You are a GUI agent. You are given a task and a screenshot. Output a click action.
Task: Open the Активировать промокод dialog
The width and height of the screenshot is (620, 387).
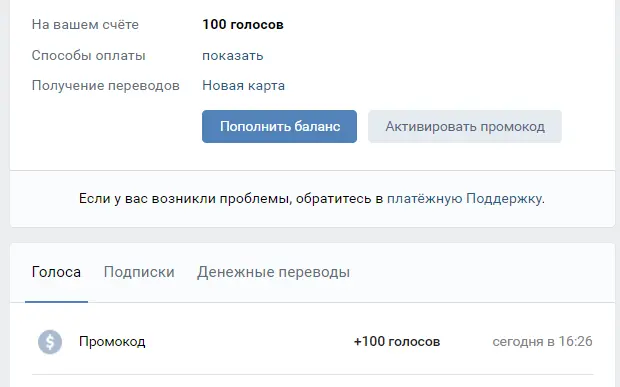[465, 126]
